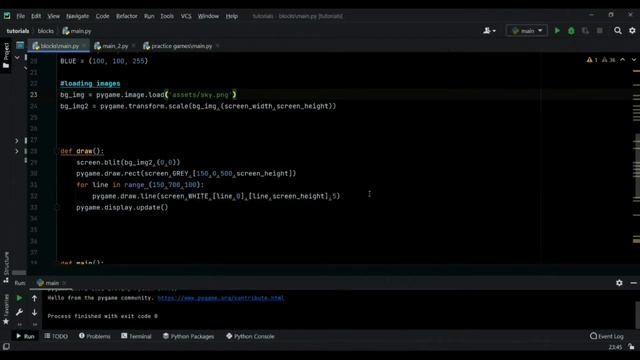Click the pygame.display.update() line
Viewport: 640px width, 360px height.
point(122,207)
